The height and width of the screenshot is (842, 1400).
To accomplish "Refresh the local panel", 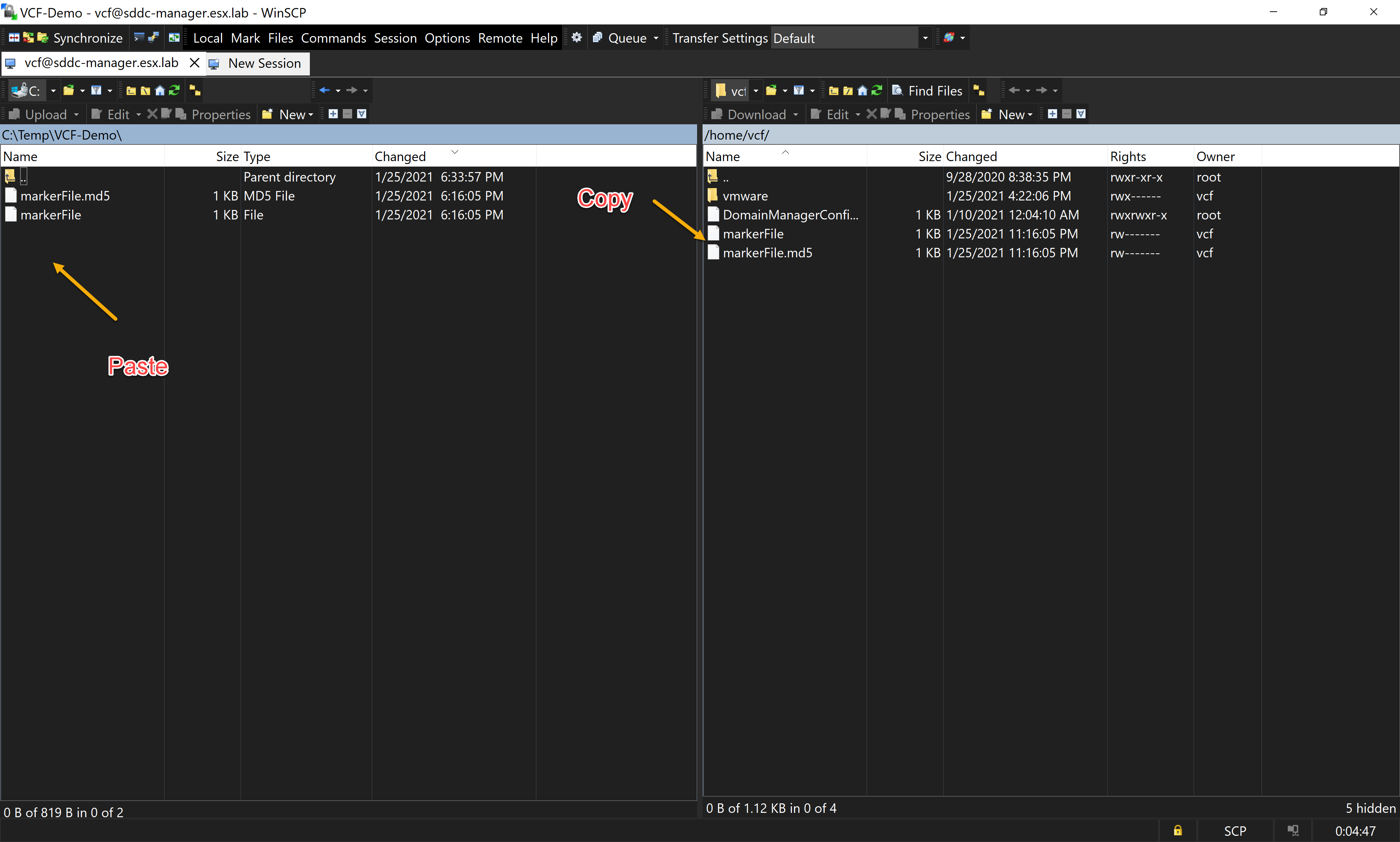I will click(174, 90).
